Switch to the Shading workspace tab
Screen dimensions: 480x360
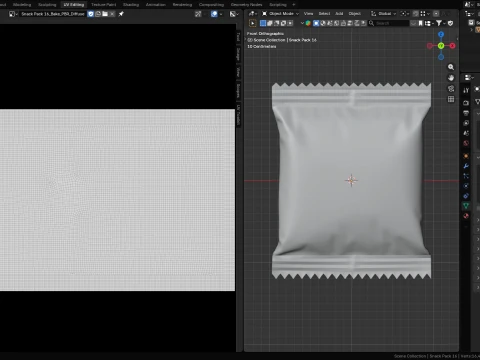click(x=131, y=5)
